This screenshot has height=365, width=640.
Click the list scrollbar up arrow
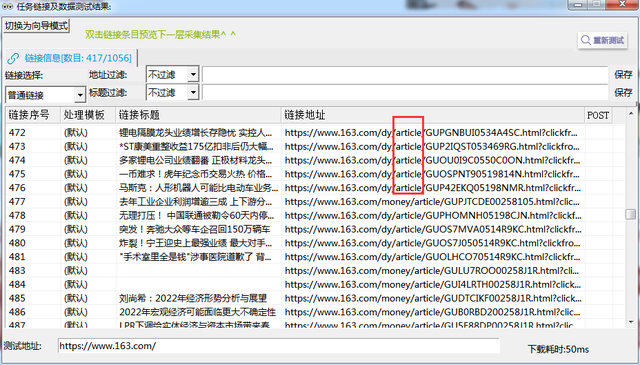(631, 113)
